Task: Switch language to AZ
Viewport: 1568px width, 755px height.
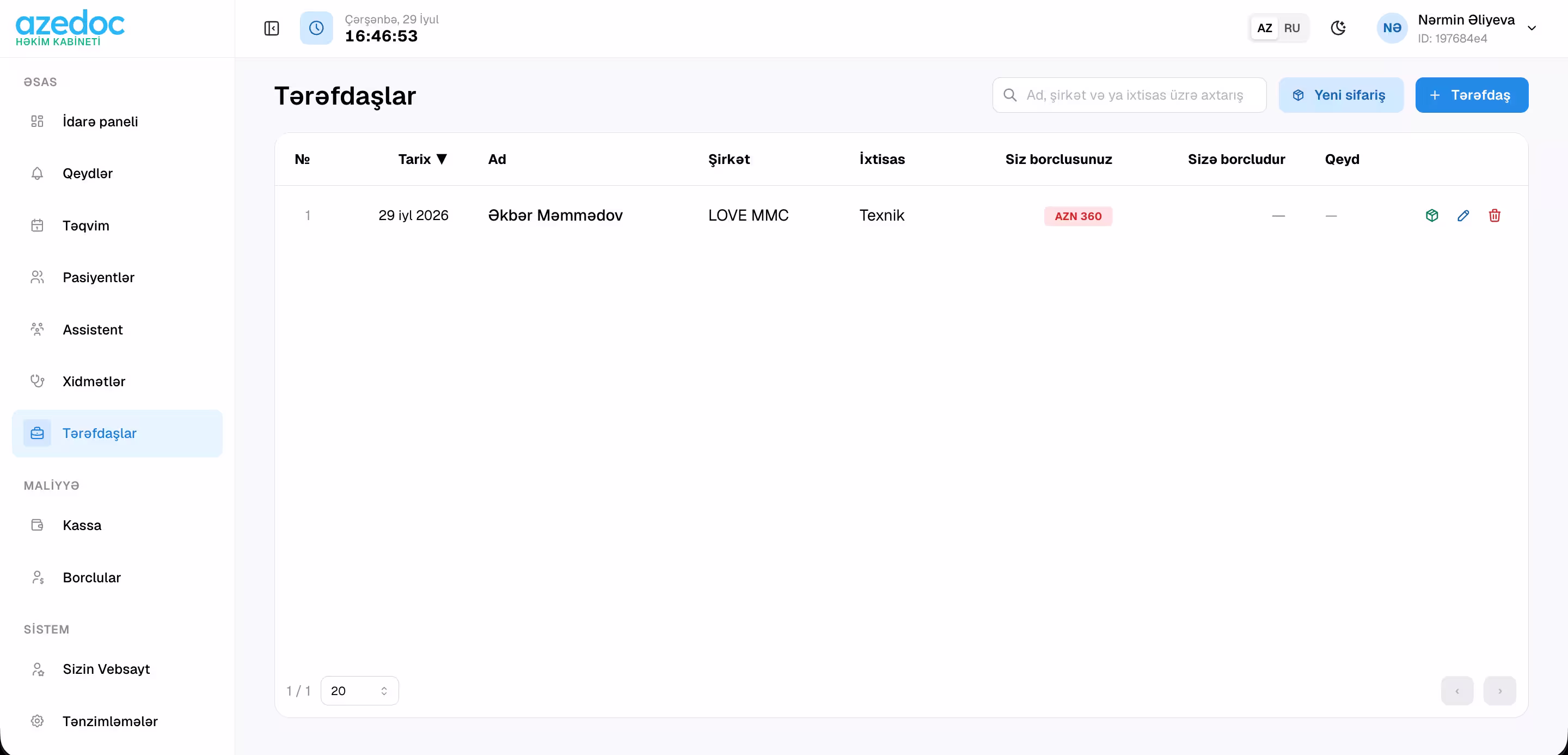Action: tap(1264, 28)
